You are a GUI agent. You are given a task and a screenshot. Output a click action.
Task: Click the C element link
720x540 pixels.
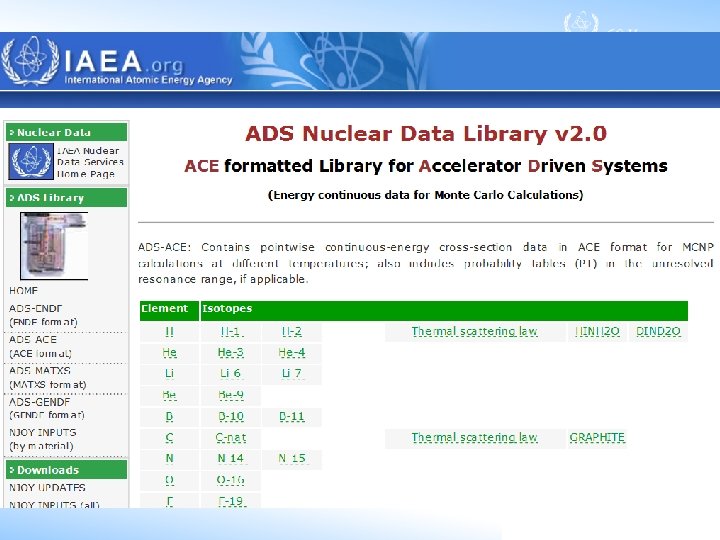(x=169, y=437)
